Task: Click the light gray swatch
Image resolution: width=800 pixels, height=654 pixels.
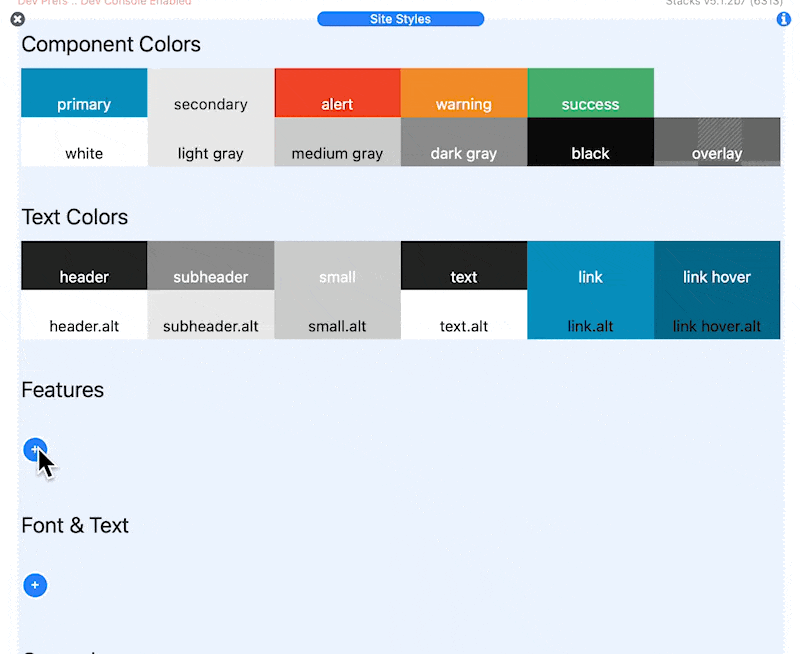Action: coord(210,142)
